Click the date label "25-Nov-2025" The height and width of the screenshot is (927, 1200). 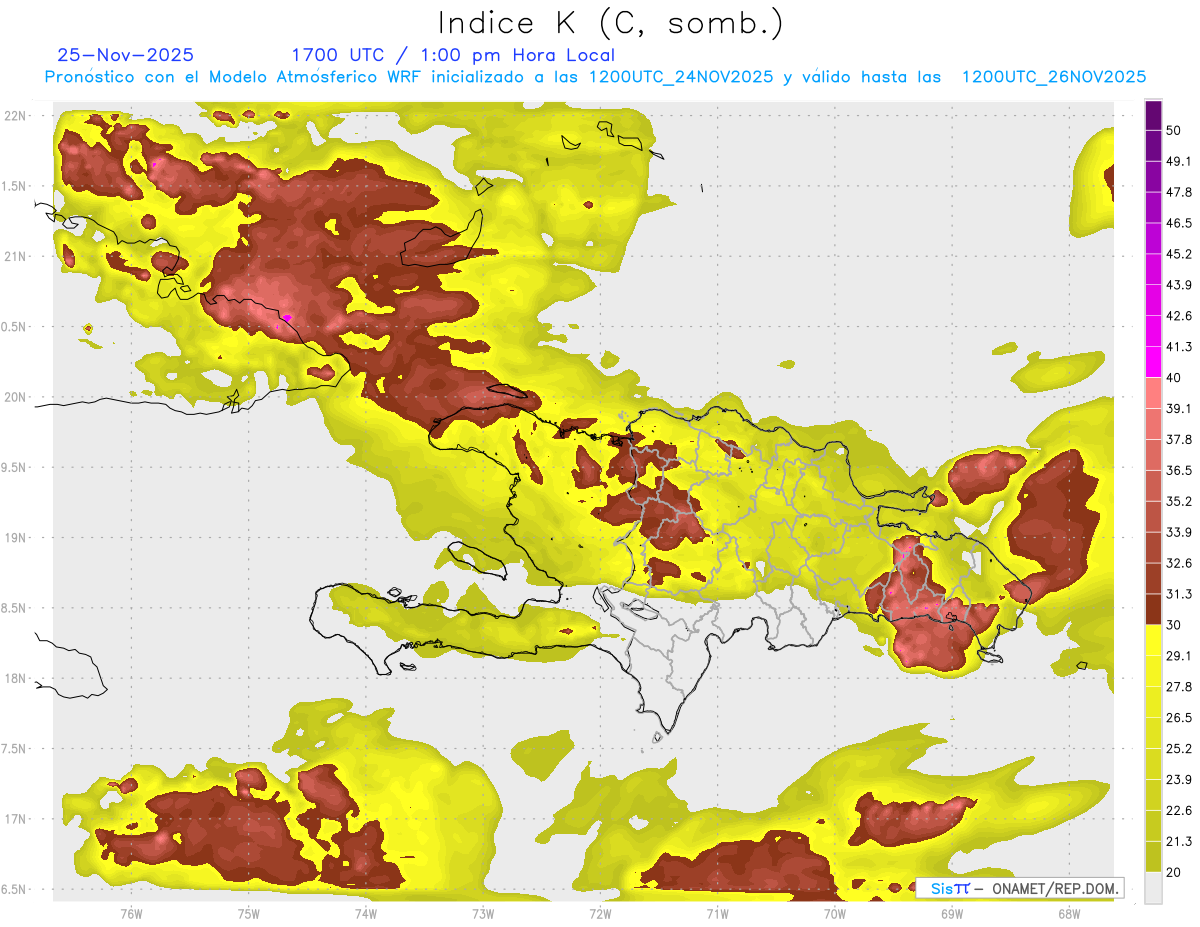coord(126,55)
